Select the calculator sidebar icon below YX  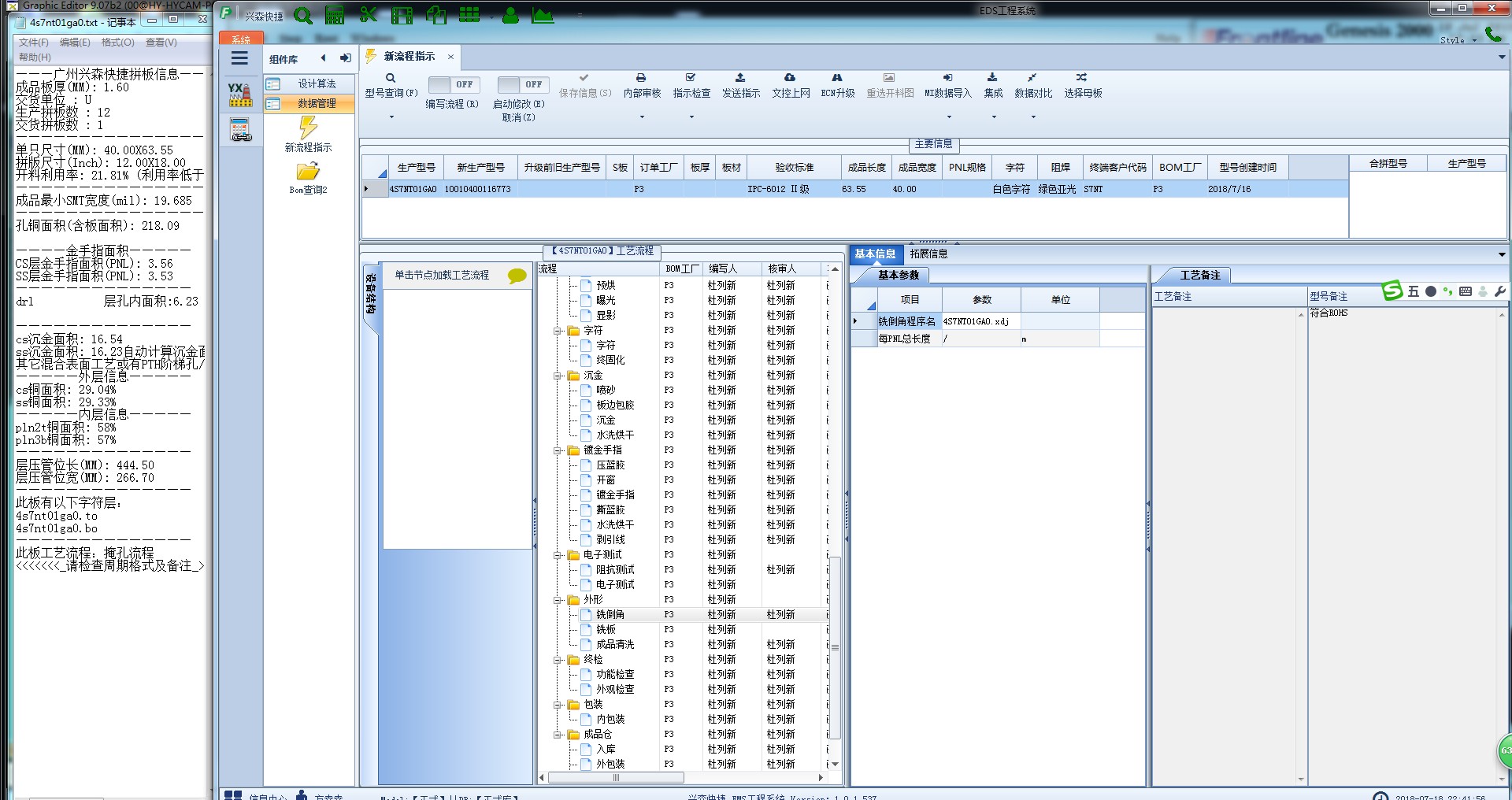[240, 130]
